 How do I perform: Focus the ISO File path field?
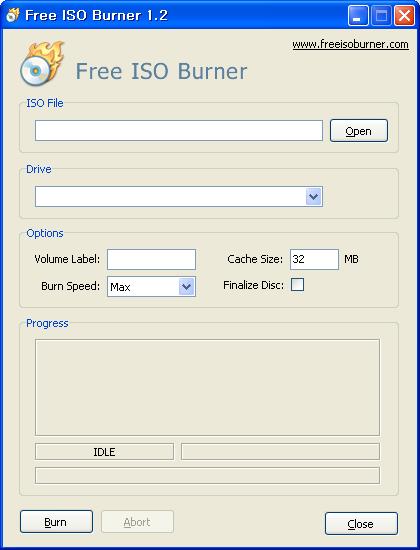179,130
